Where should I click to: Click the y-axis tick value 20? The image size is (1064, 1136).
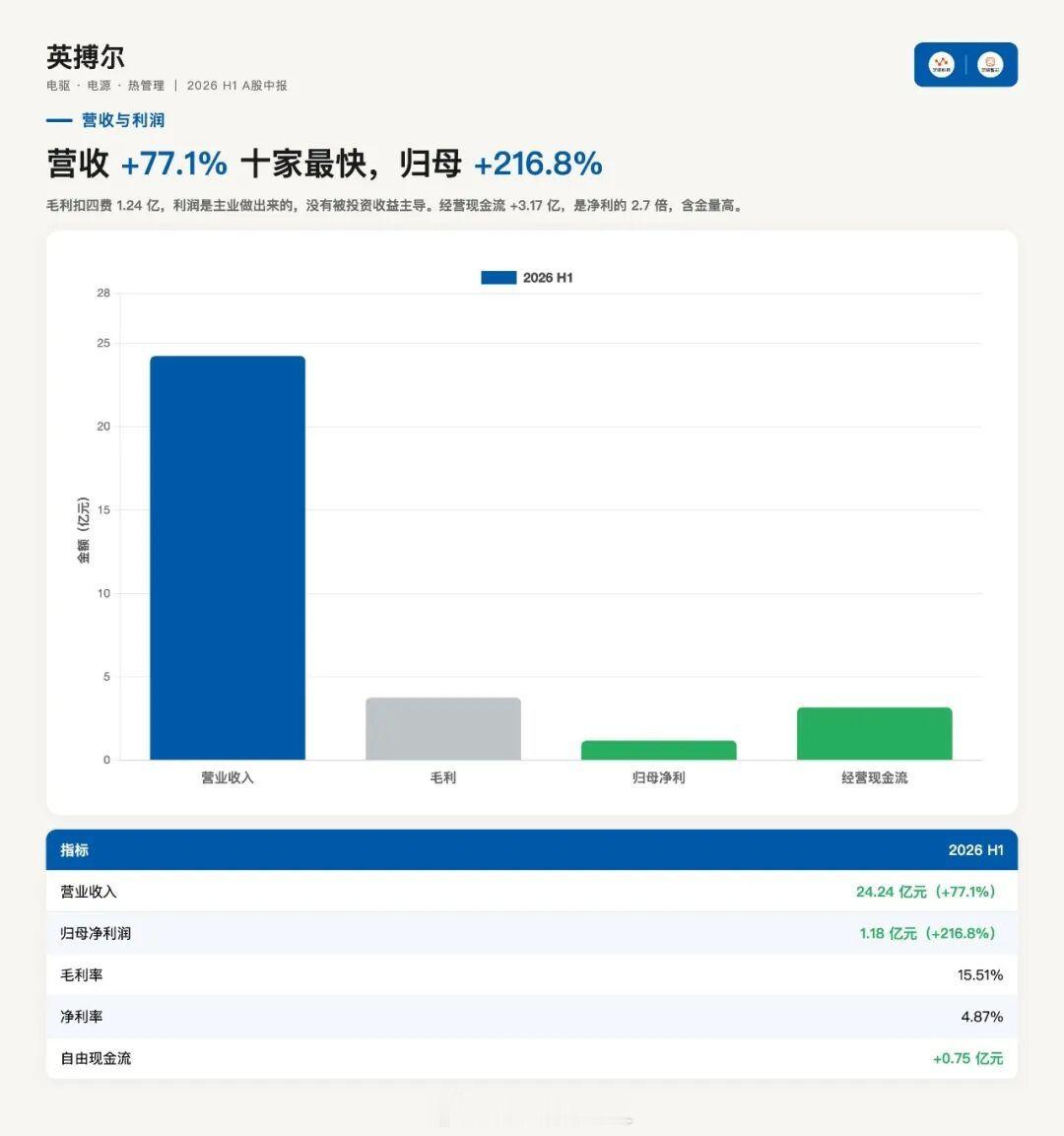103,426
